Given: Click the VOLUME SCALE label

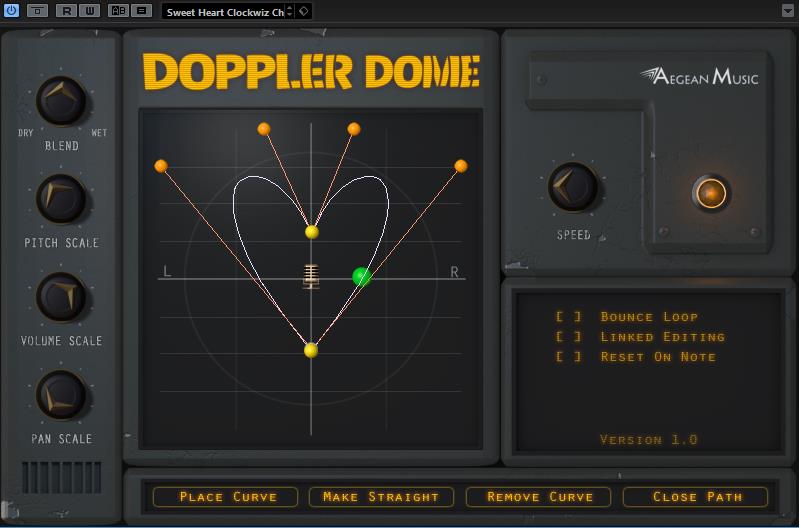Looking at the screenshot, I should tap(62, 340).
